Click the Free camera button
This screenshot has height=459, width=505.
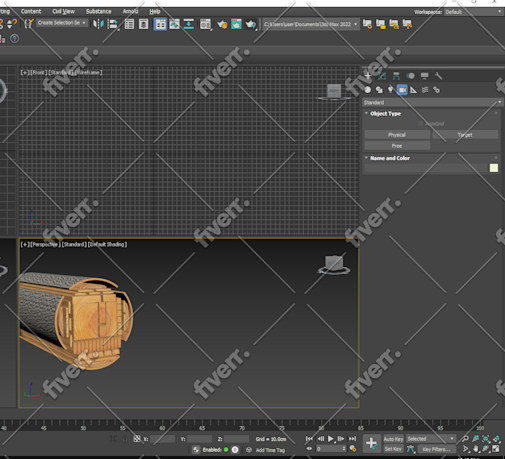[397, 146]
